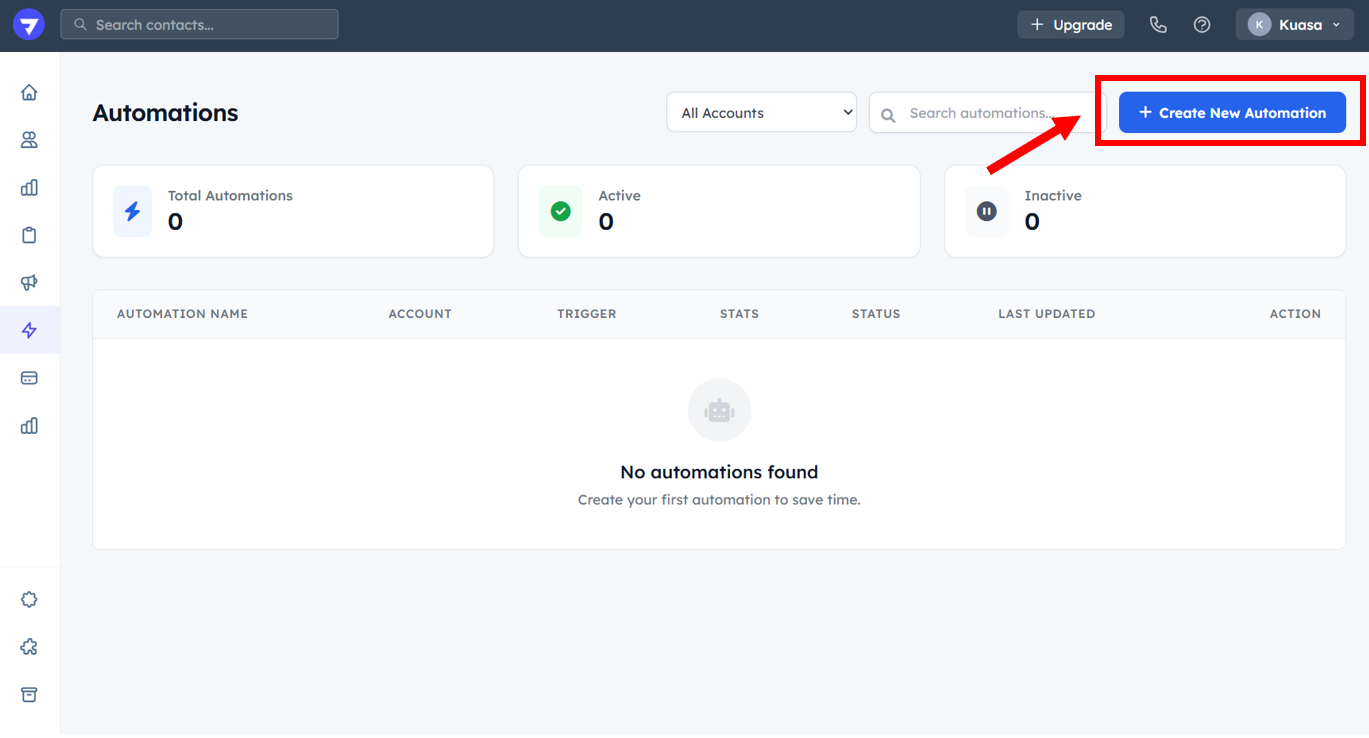Viewport: 1369px width, 738px height.
Task: Select the megaphone campaigns icon
Action: pos(29,283)
